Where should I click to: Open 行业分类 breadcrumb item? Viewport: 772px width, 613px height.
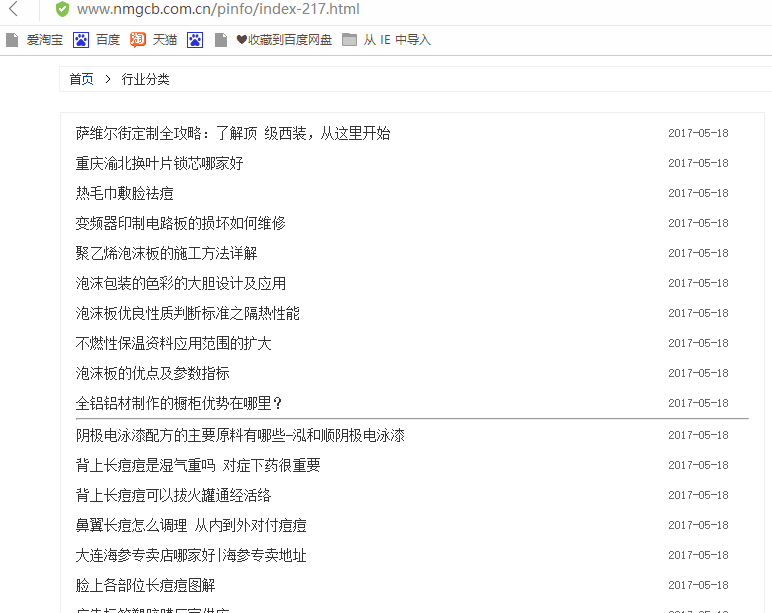coord(146,79)
